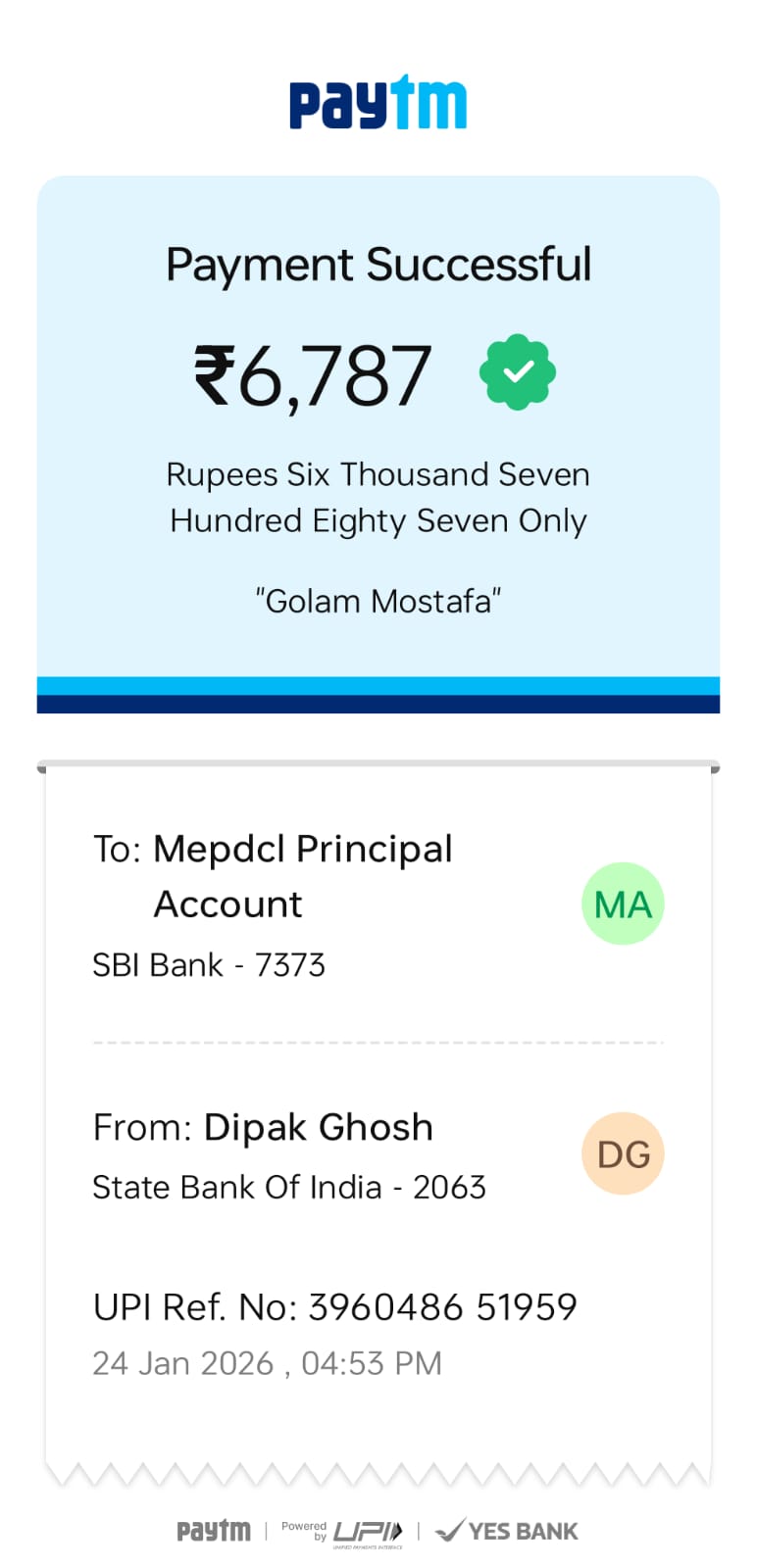This screenshot has width=757, height=1568.
Task: Click the Payment Successful heading
Action: (x=378, y=265)
